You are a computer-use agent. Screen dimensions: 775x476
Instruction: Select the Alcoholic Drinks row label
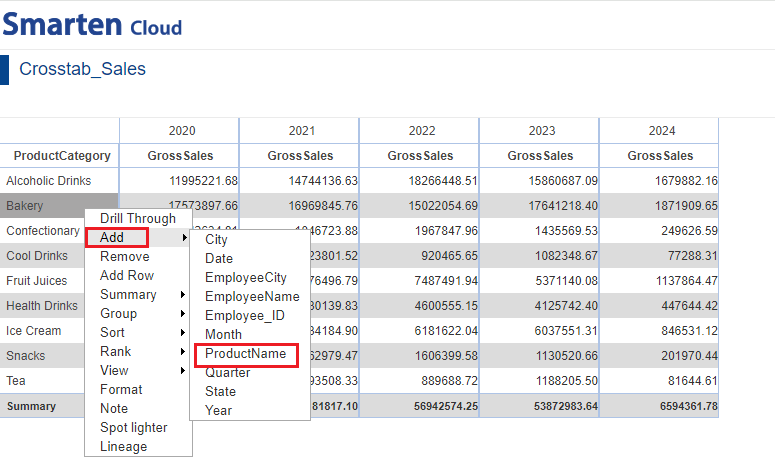[48, 181]
